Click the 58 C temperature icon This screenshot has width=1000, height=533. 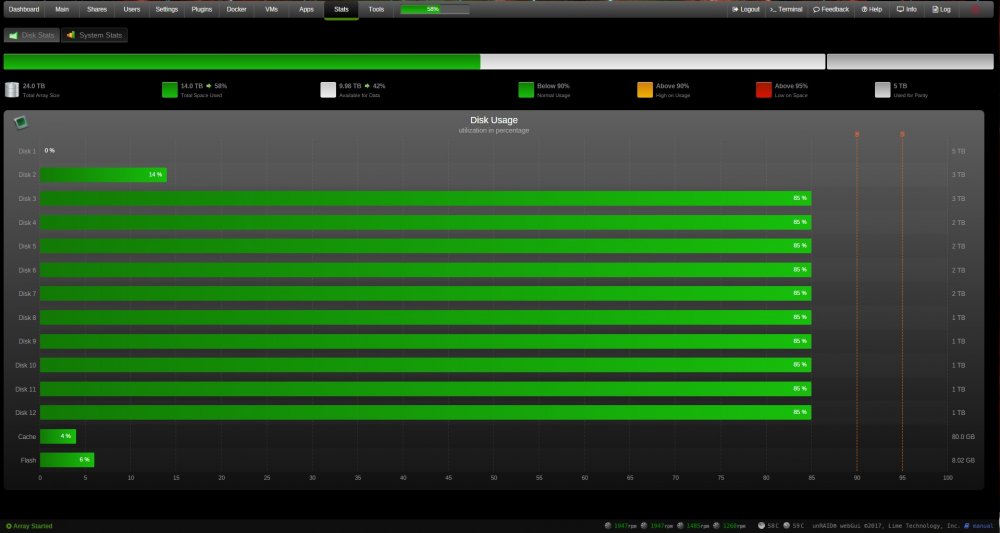coord(761,526)
